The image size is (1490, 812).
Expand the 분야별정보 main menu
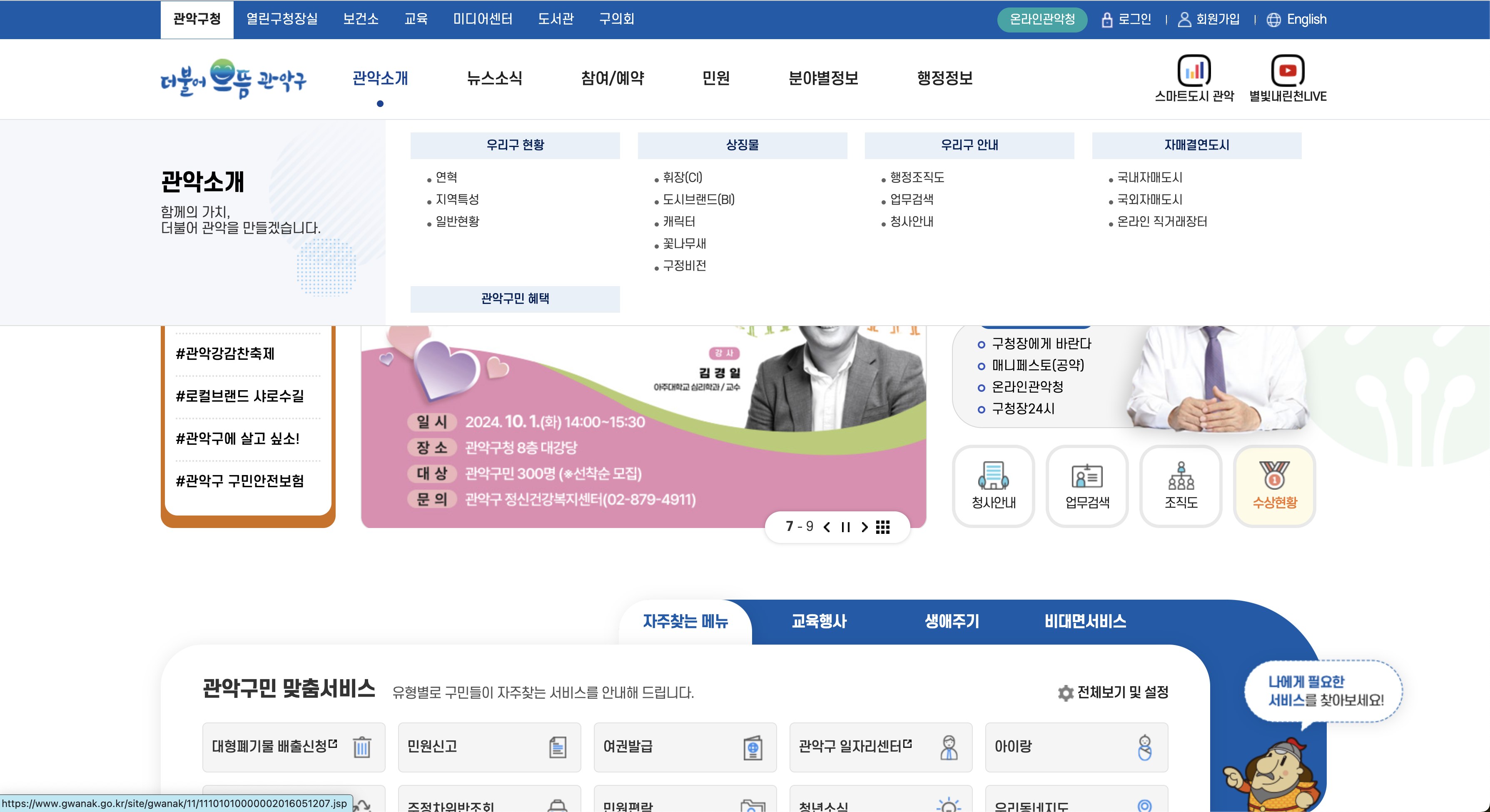[823, 78]
